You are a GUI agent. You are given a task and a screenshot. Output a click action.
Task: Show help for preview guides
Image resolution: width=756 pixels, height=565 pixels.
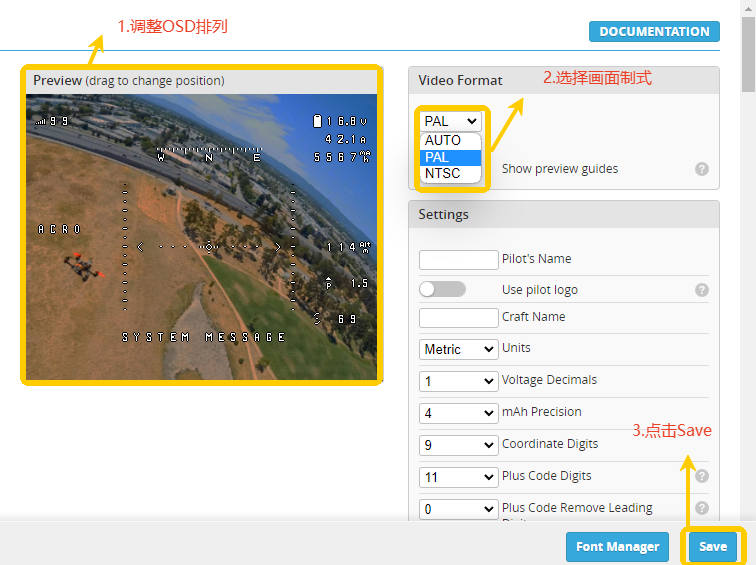702,169
